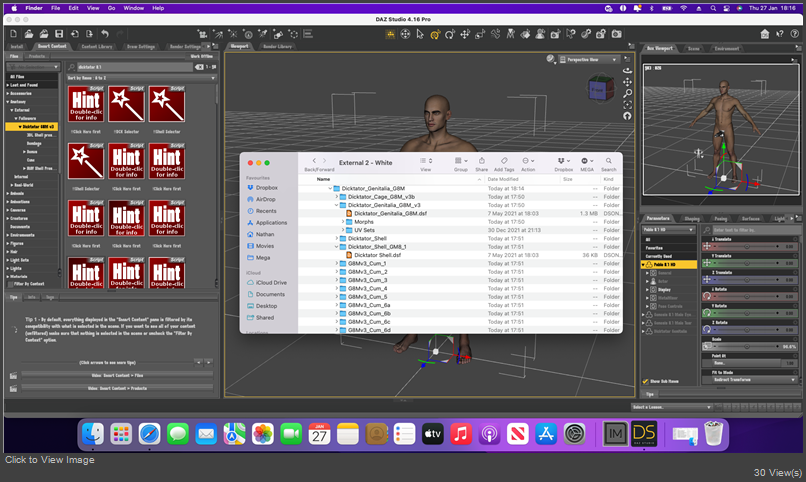Click the Import file icon
The image size is (806, 482).
click(x=75, y=34)
